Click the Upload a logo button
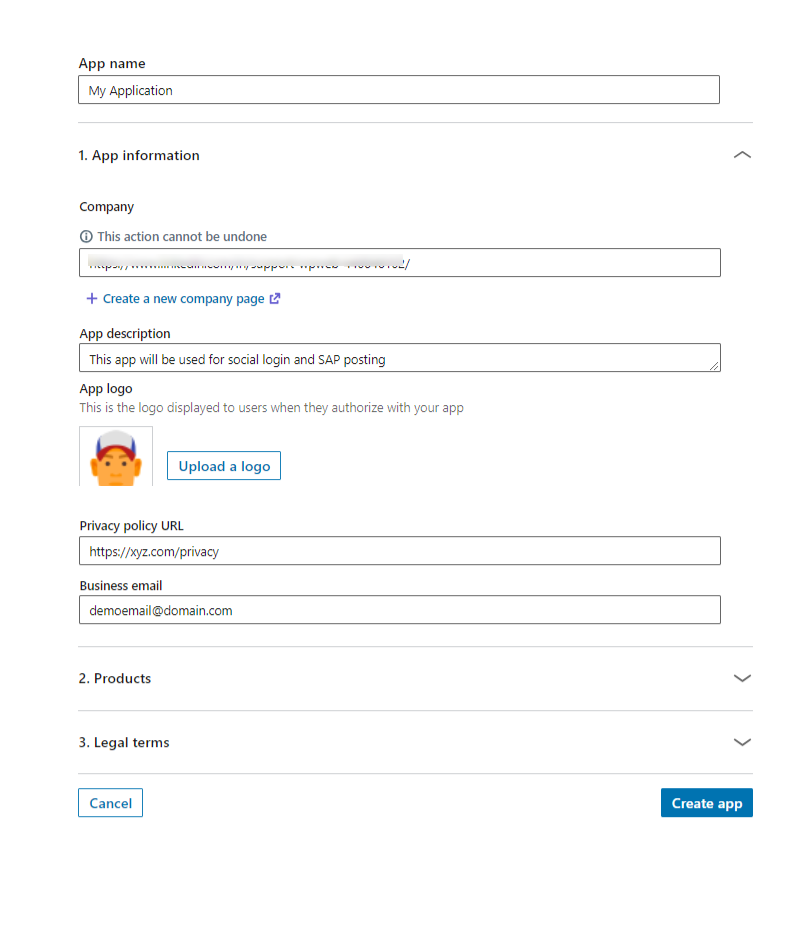Screen dimensions: 793x940 [223, 465]
